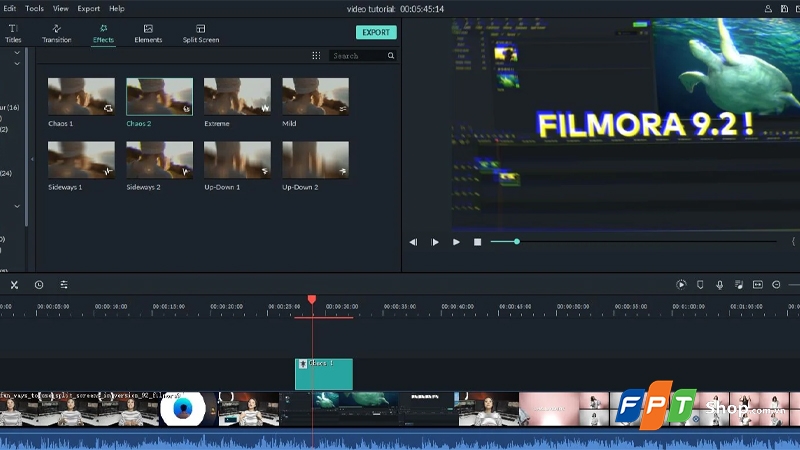Select the Up-Down 1 effect thumbnail

pos(237,160)
